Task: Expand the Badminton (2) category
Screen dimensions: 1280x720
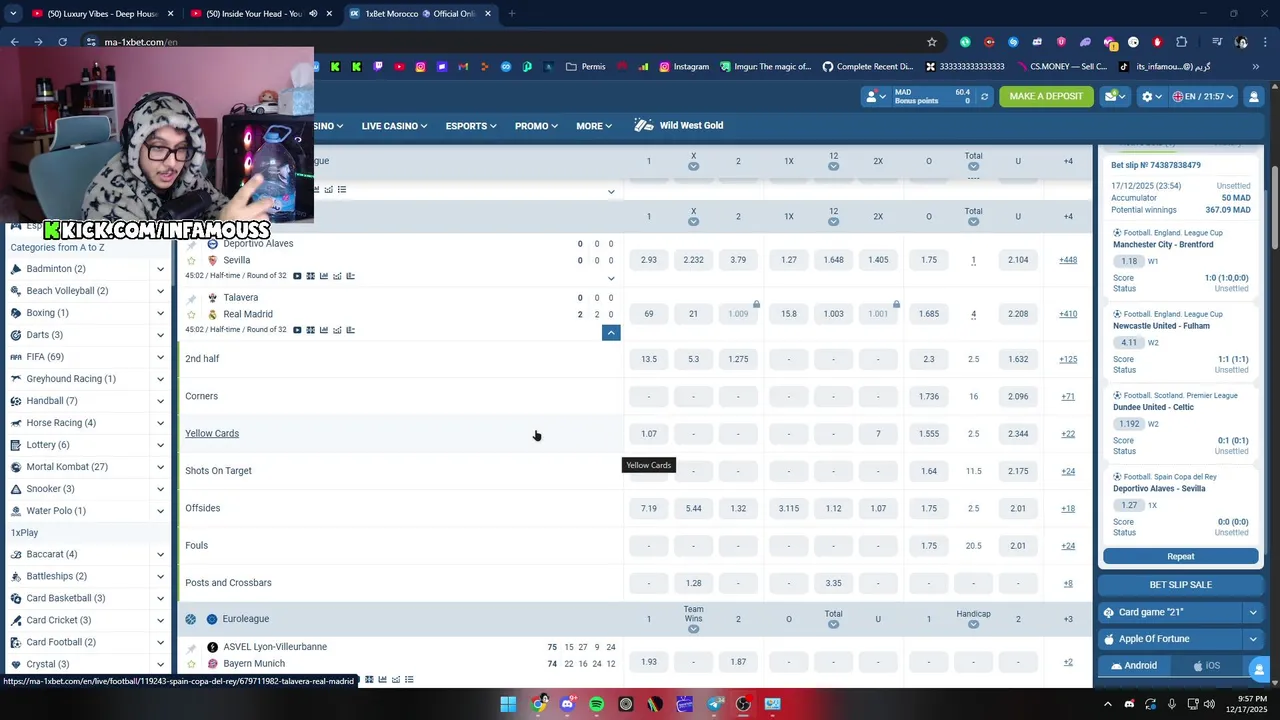Action: 160,269
